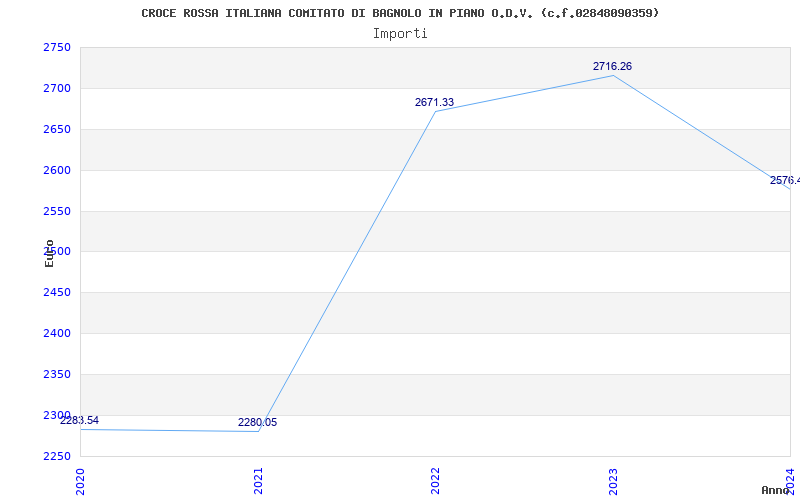Click the 2600 y-axis value

57,170
